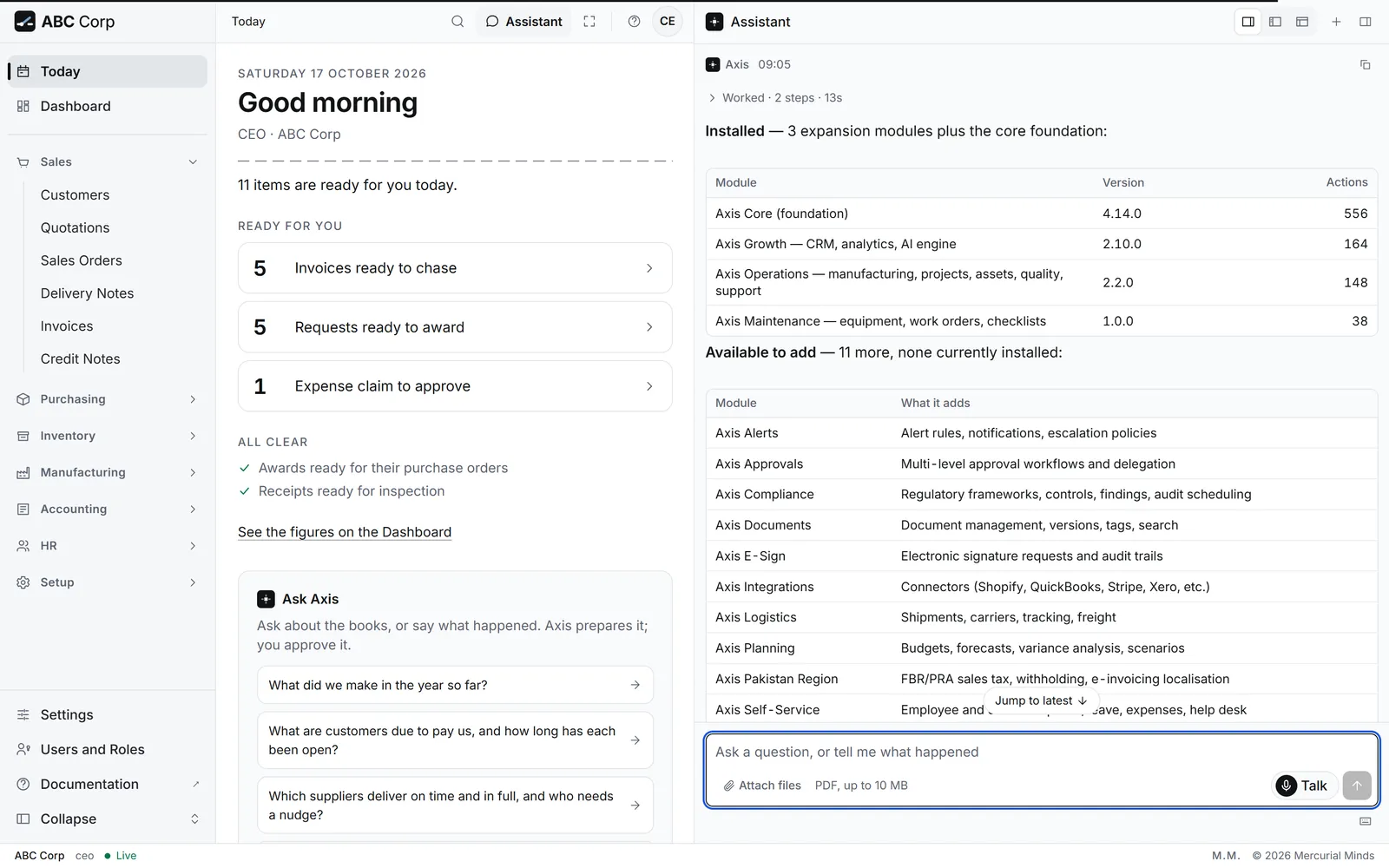The width and height of the screenshot is (1389, 868).
Task: Expand the Accounting section
Action: [x=108, y=509]
